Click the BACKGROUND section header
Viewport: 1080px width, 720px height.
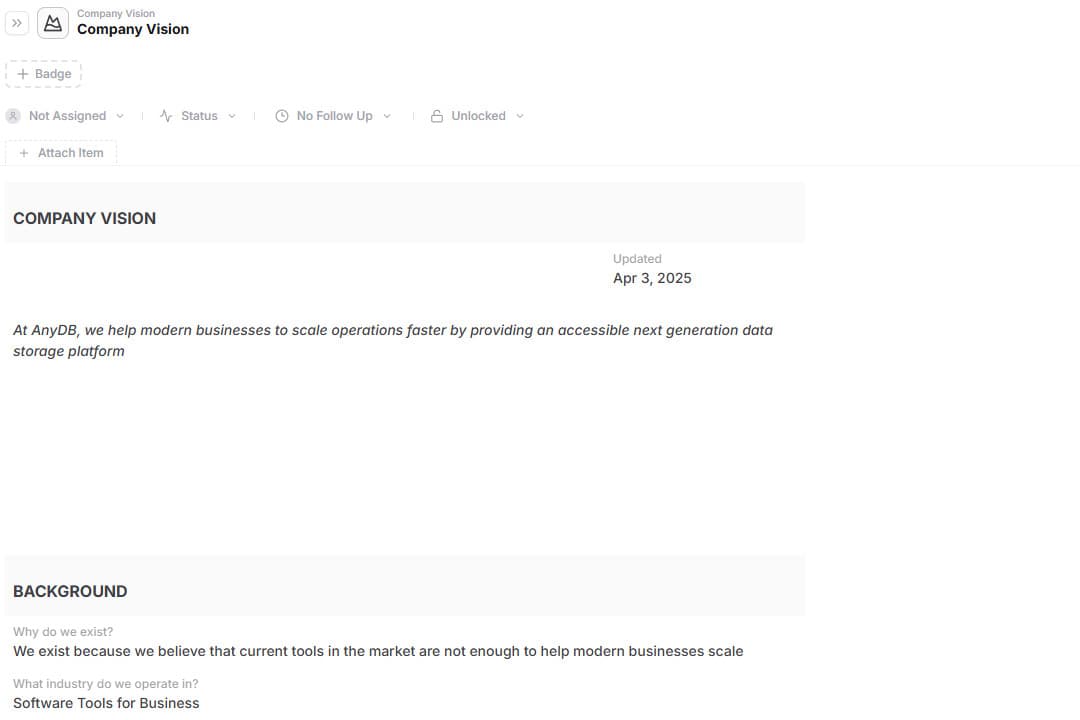point(70,591)
